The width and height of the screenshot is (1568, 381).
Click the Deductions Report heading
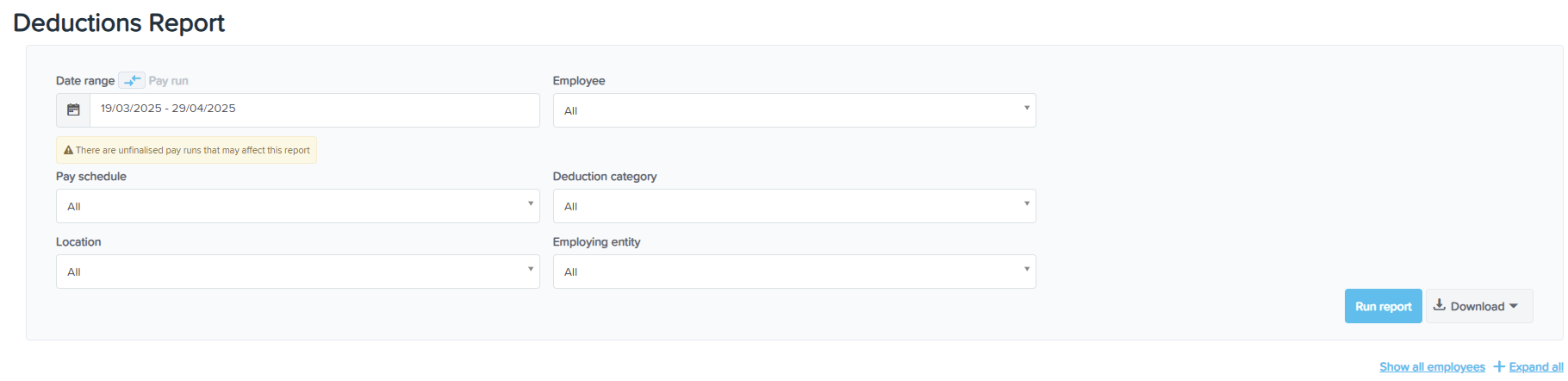(119, 23)
